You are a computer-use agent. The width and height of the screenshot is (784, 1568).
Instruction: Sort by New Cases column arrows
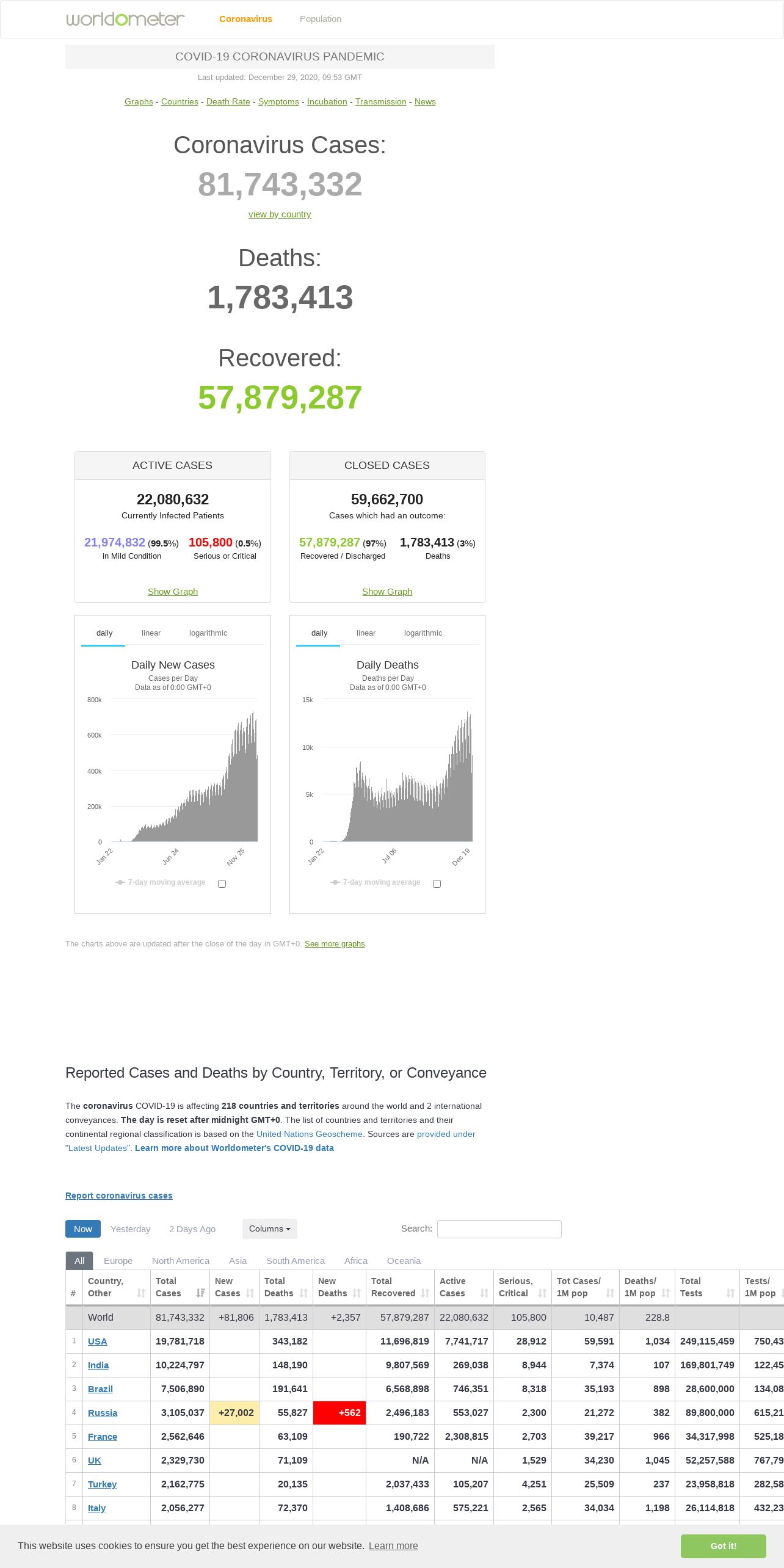pyautogui.click(x=250, y=1293)
